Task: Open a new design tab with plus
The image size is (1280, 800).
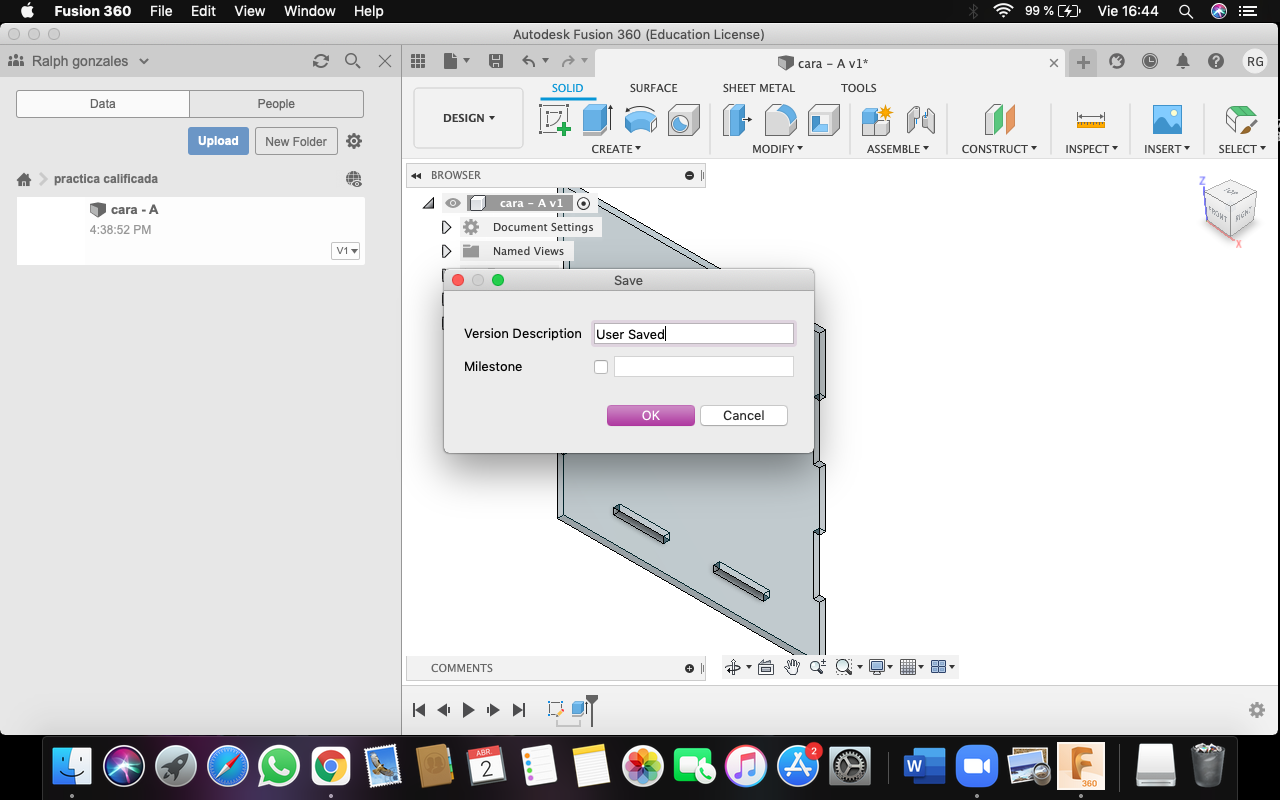Action: tap(1083, 62)
